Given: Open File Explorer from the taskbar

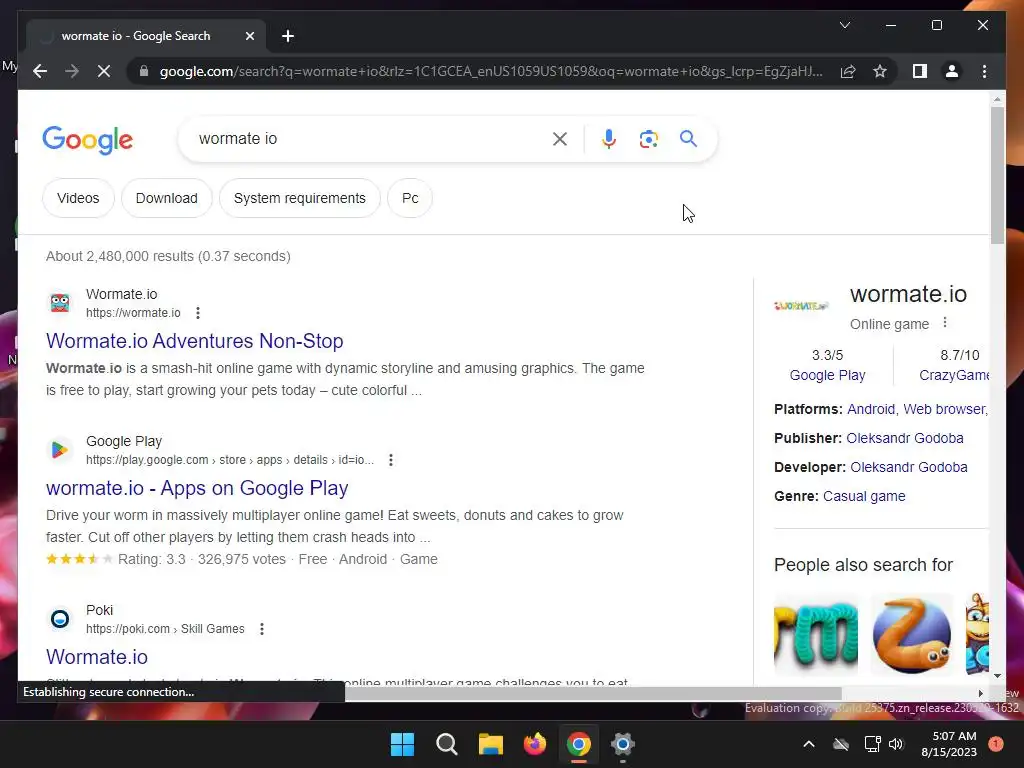Looking at the screenshot, I should (x=490, y=744).
